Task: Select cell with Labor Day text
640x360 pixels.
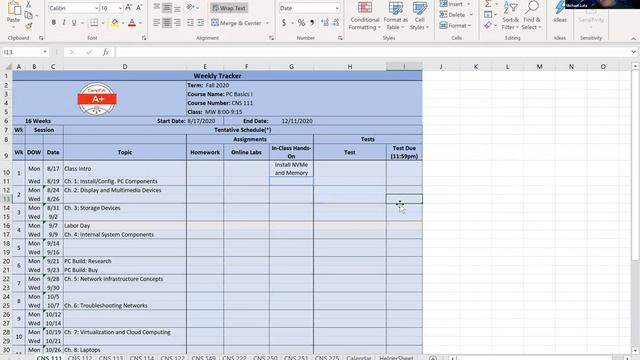Action: (x=124, y=226)
